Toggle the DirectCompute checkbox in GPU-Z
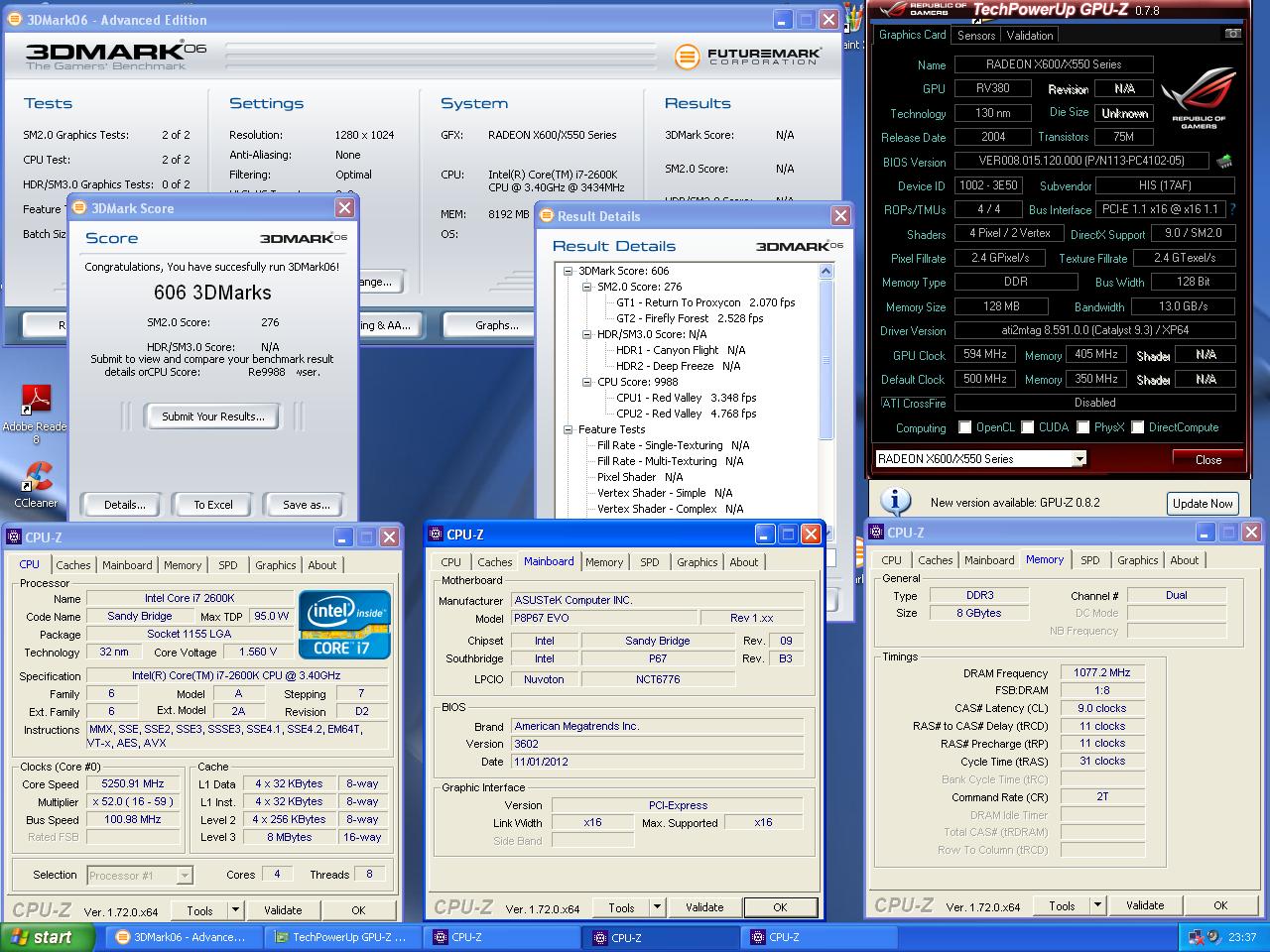Viewport: 1270px width, 952px height. click(1138, 427)
